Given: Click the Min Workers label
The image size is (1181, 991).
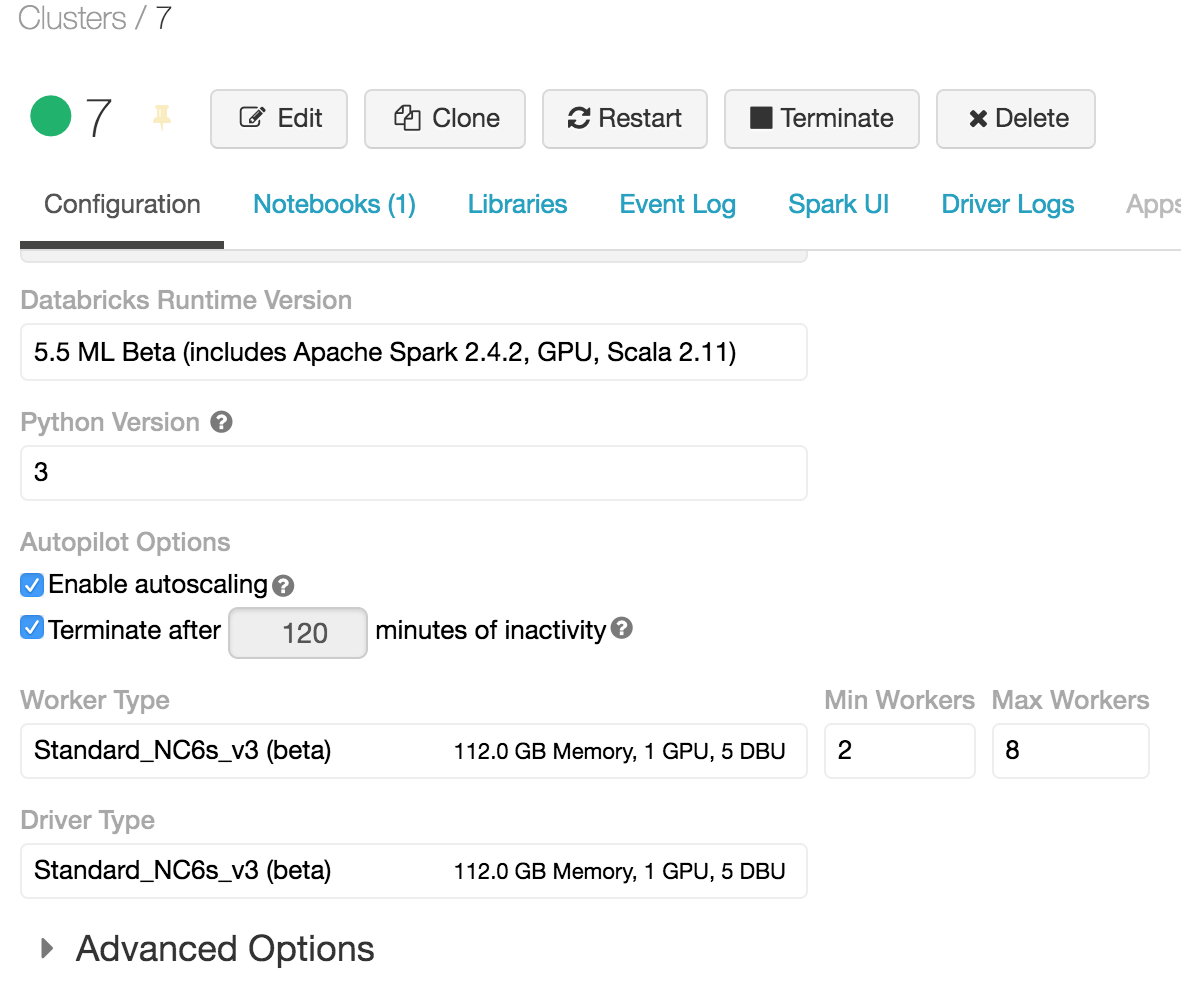Looking at the screenshot, I should pyautogui.click(x=899, y=700).
